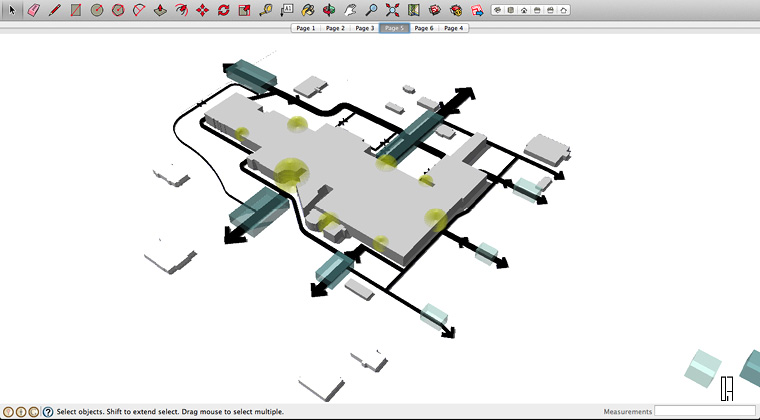This screenshot has height=420, width=760.
Task: Select the active Page 5 scene tab
Action: pos(394,28)
